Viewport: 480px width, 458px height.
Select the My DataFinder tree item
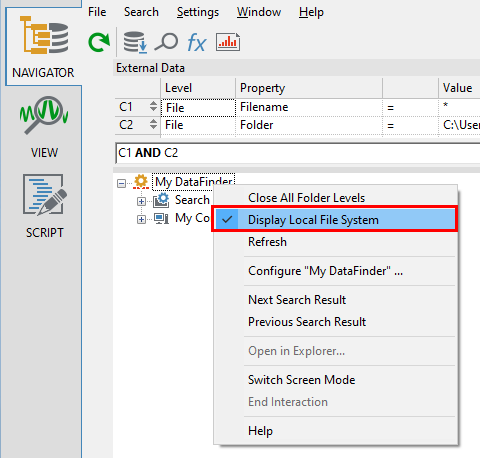click(194, 182)
